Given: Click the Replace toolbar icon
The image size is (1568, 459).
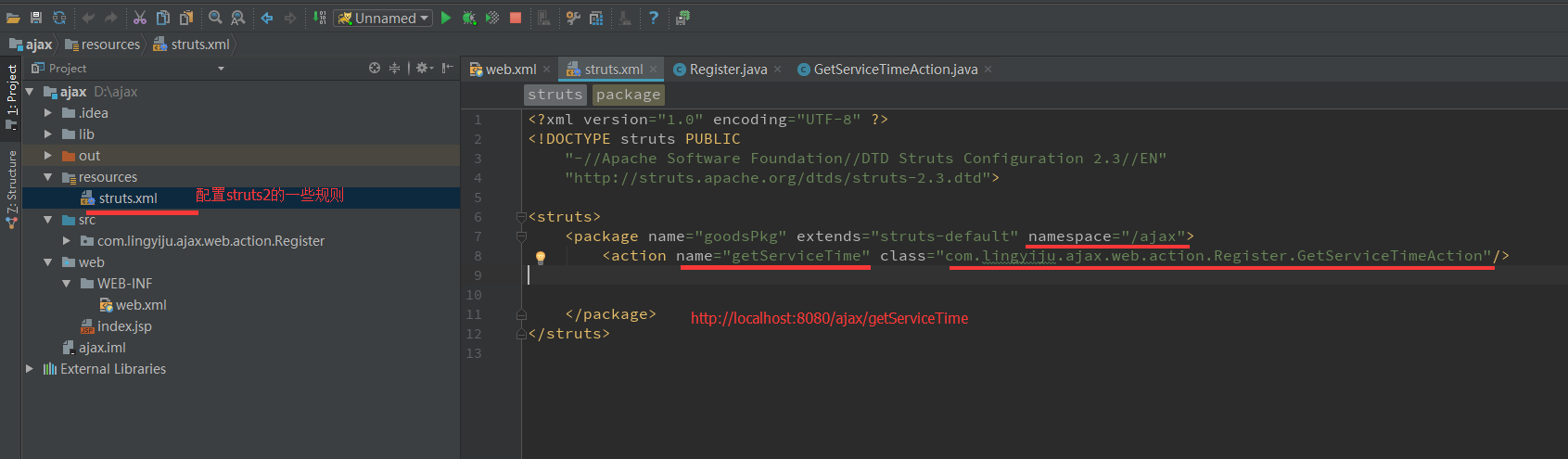Looking at the screenshot, I should coord(237,18).
